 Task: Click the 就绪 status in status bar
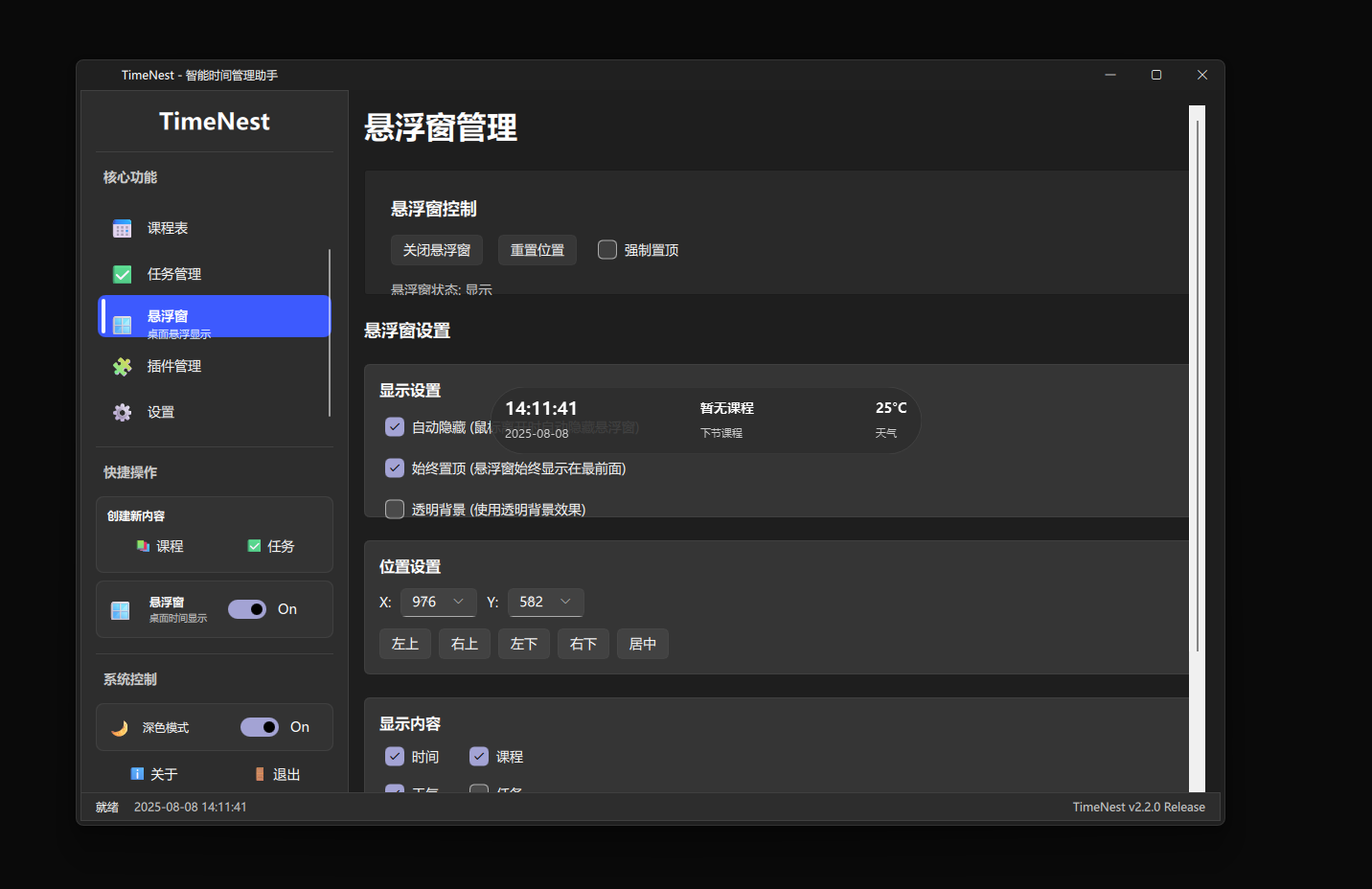point(107,808)
